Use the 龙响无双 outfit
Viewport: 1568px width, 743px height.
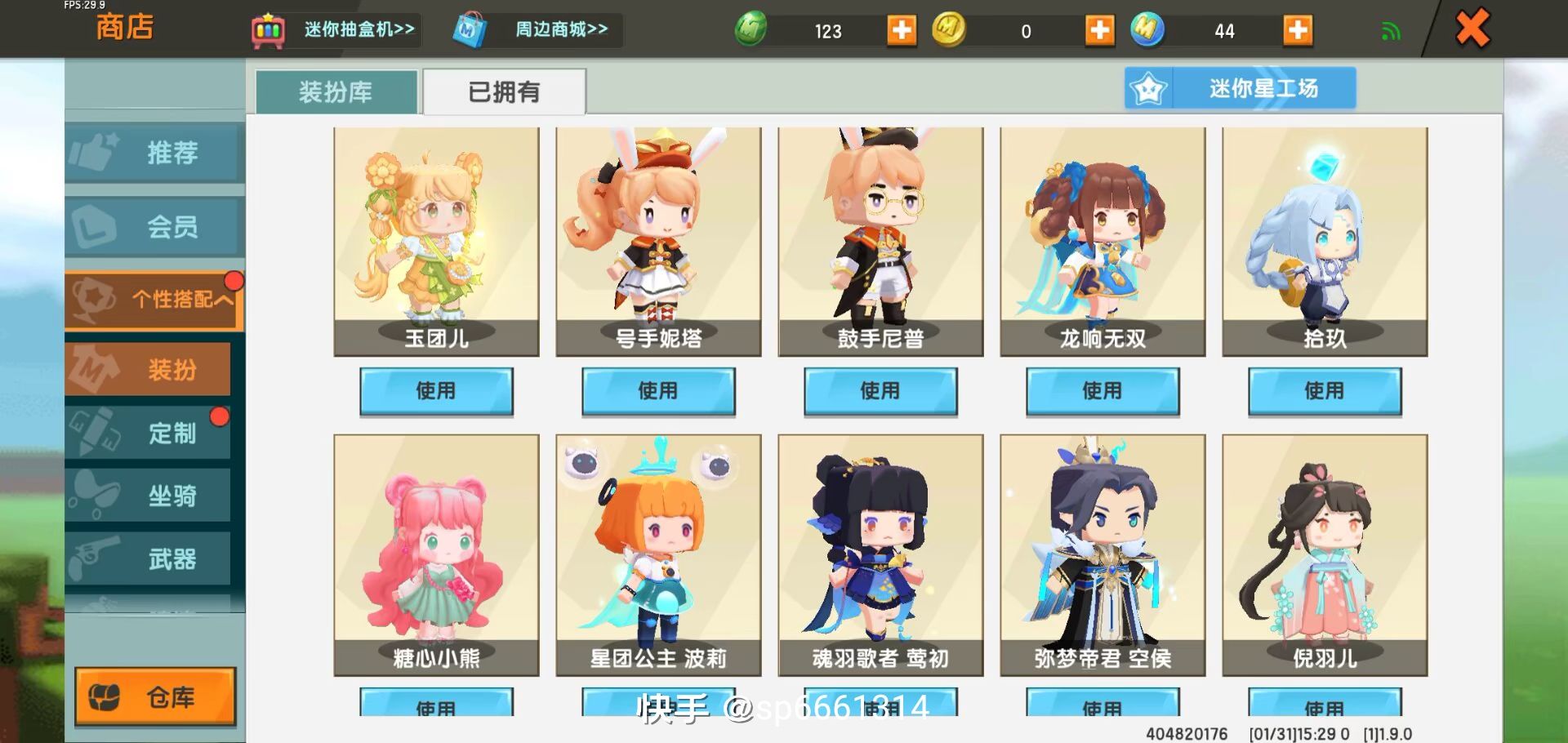point(1102,391)
